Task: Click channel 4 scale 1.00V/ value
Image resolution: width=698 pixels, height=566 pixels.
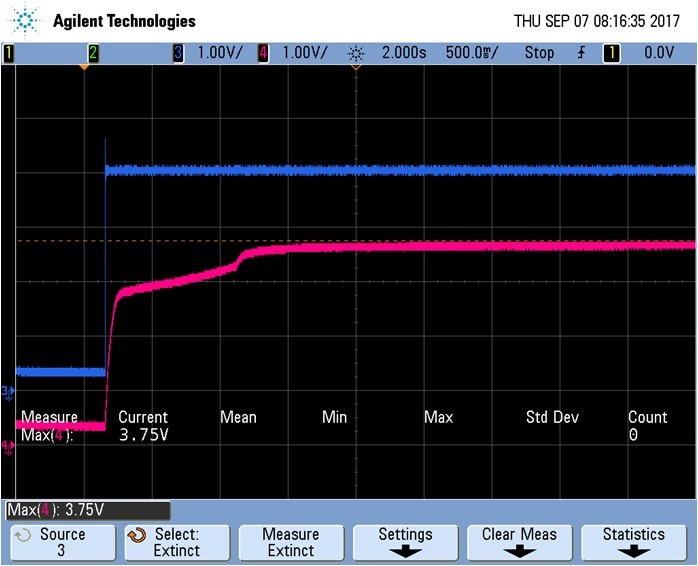Action: tap(305, 53)
